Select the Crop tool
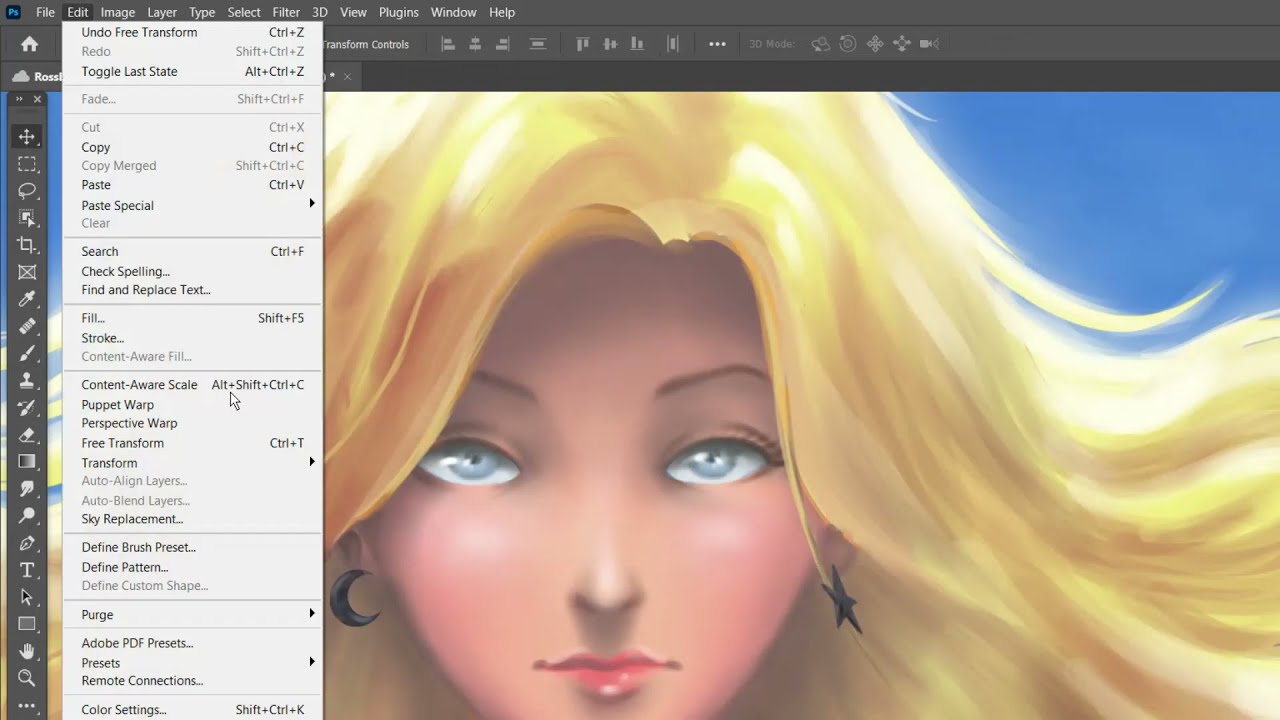 [27, 245]
